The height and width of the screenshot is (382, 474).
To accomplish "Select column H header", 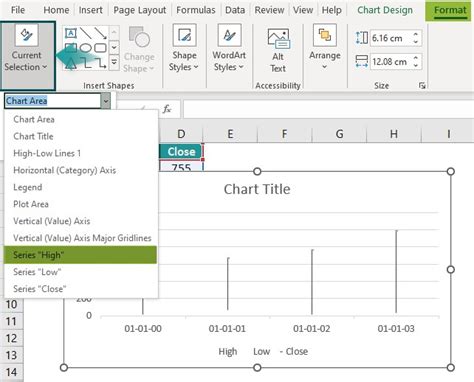I will click(x=394, y=134).
